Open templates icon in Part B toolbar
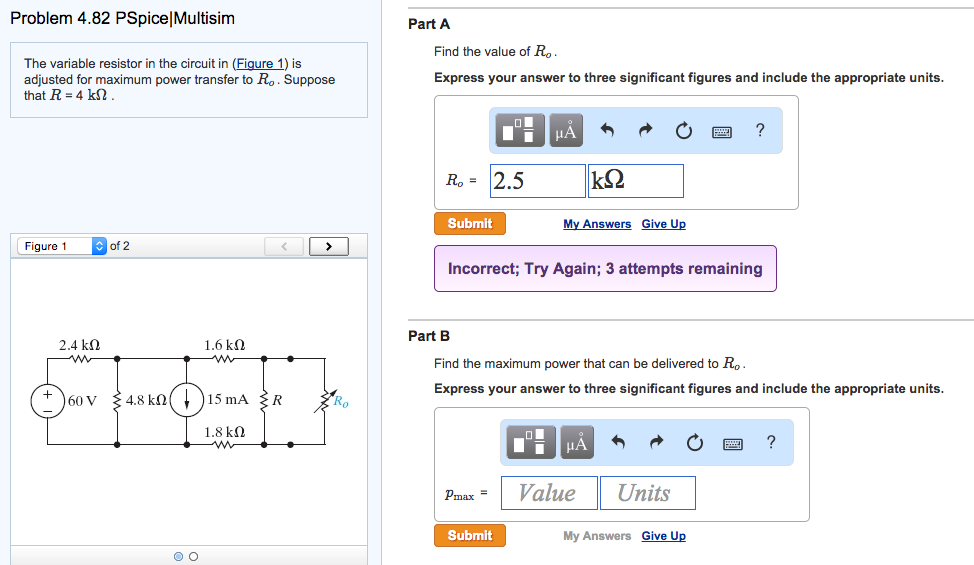The image size is (974, 565). coord(531,442)
